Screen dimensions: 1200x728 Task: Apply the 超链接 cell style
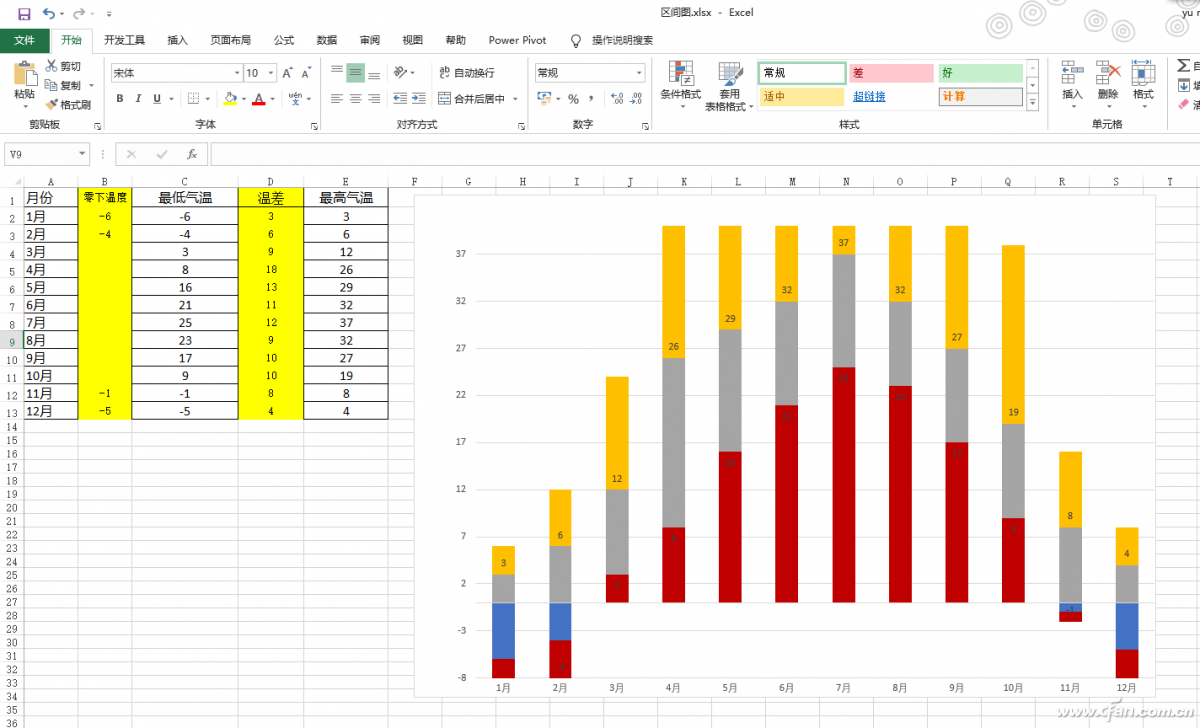pos(891,97)
